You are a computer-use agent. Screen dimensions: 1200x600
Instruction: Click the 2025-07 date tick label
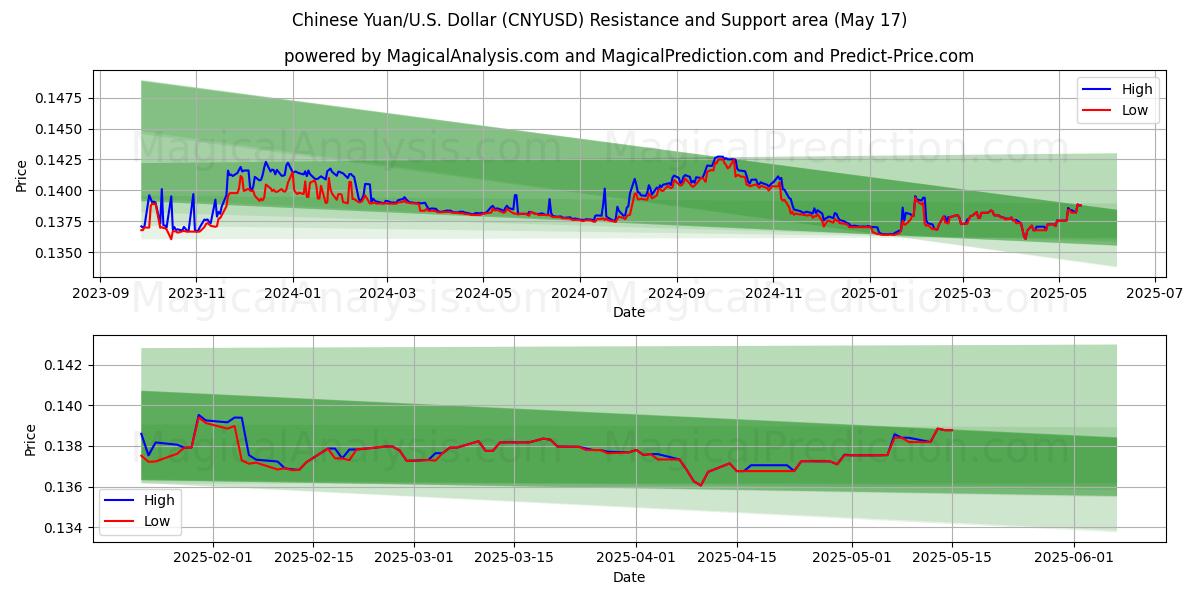[1155, 294]
